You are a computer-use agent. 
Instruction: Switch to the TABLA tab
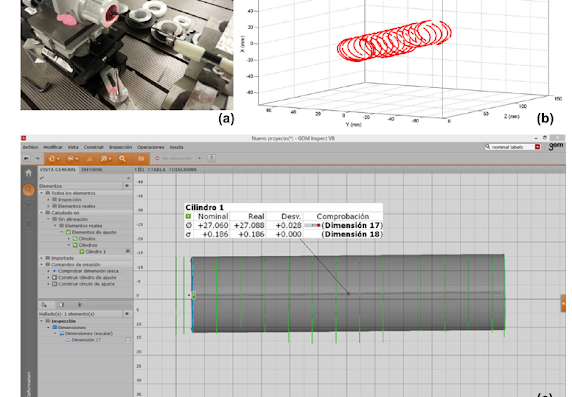(157, 170)
